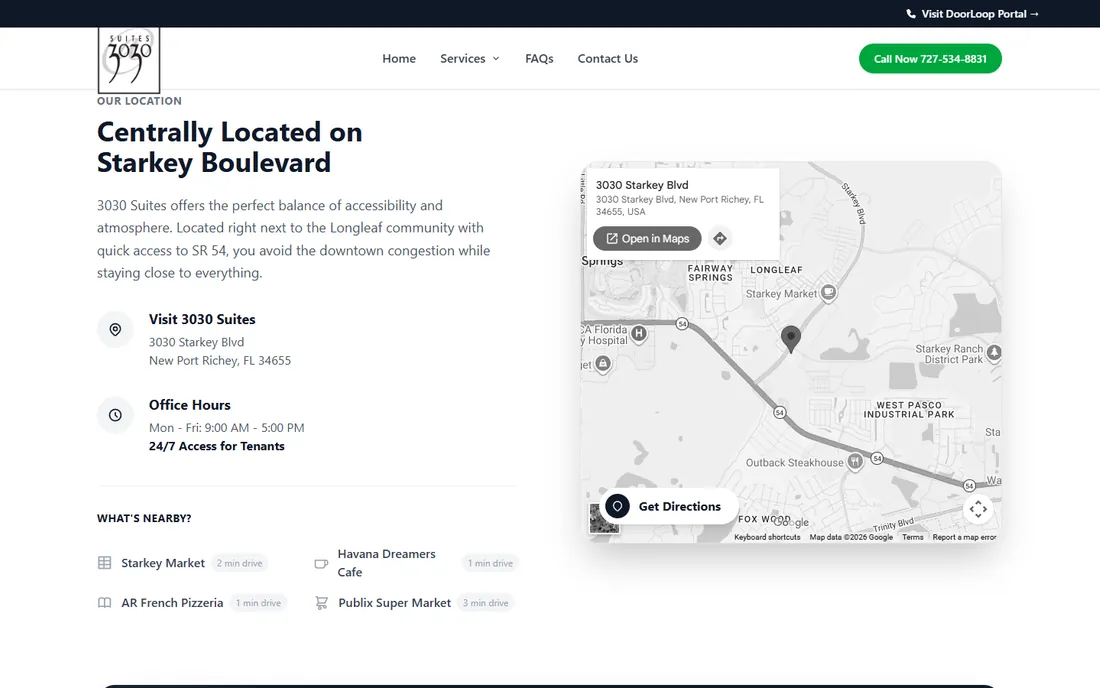Click the 3 min drive badge for Publix
Viewport: 1100px width, 688px height.
[x=485, y=603]
